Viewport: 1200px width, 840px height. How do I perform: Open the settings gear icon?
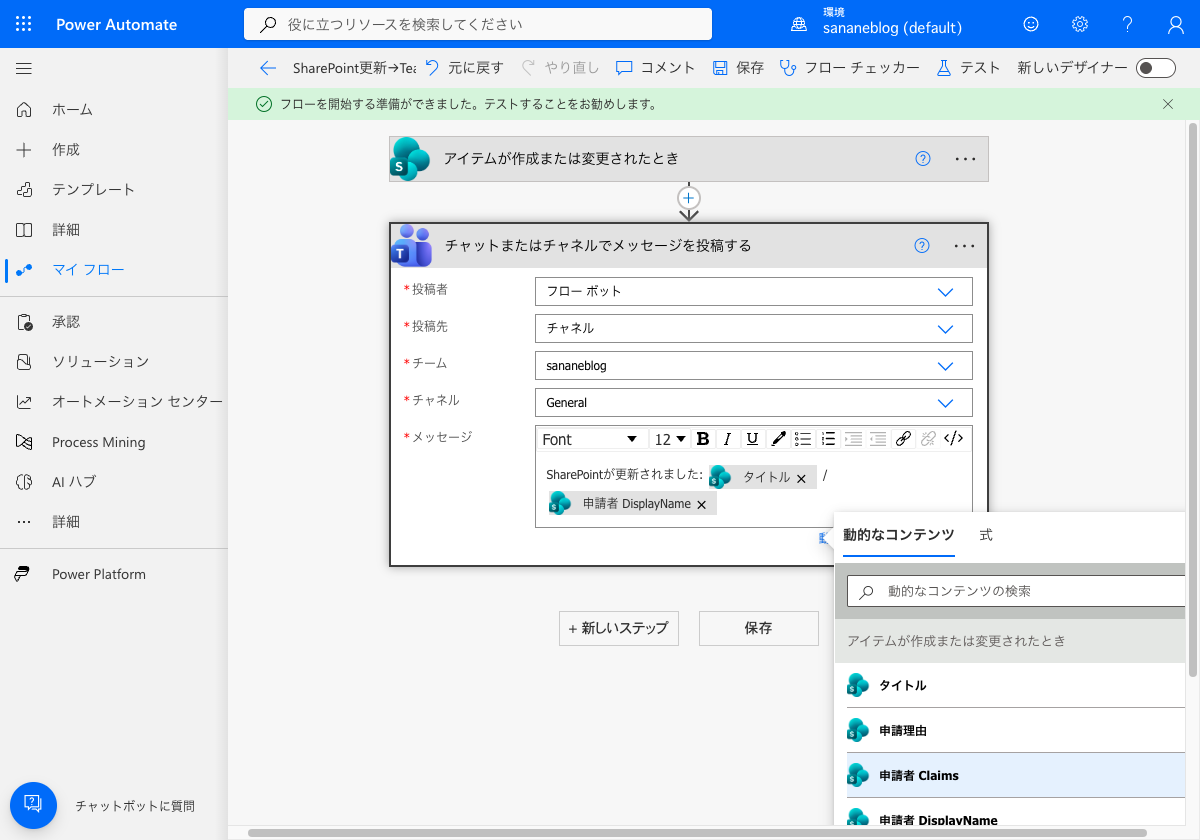click(x=1080, y=24)
